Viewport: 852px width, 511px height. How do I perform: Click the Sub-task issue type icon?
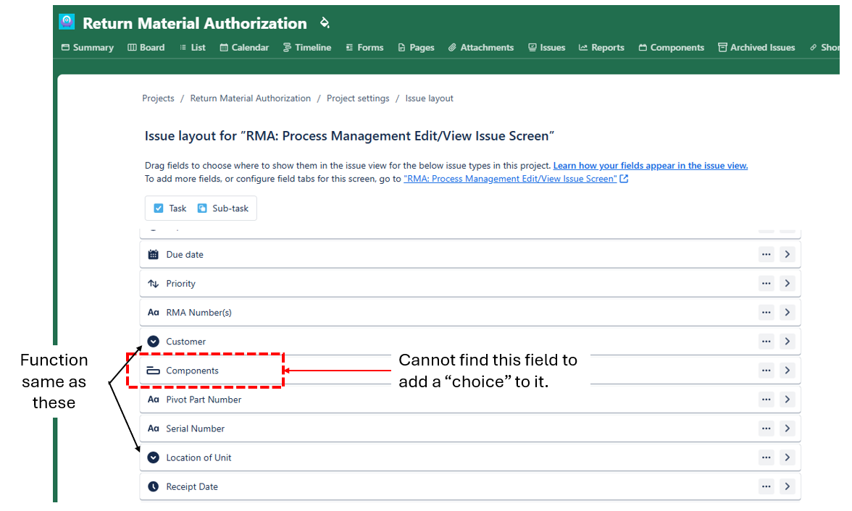(202, 208)
